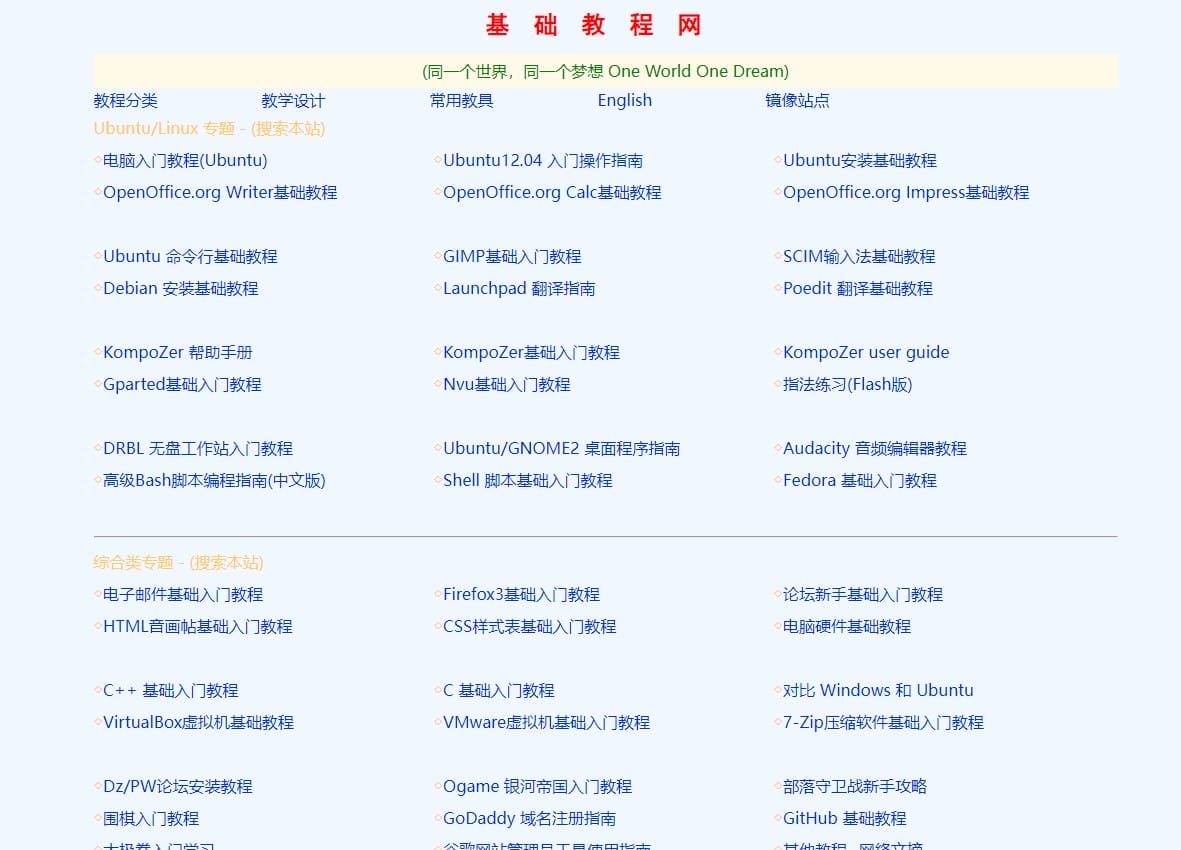The height and width of the screenshot is (850, 1181).
Task: Open KompoZer 帮助手册
Action: coord(178,352)
